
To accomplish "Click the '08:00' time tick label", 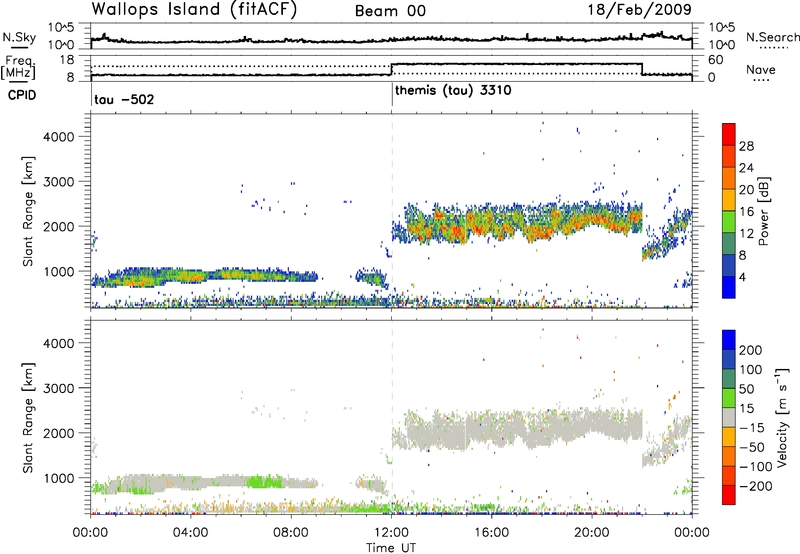I will pos(291,533).
